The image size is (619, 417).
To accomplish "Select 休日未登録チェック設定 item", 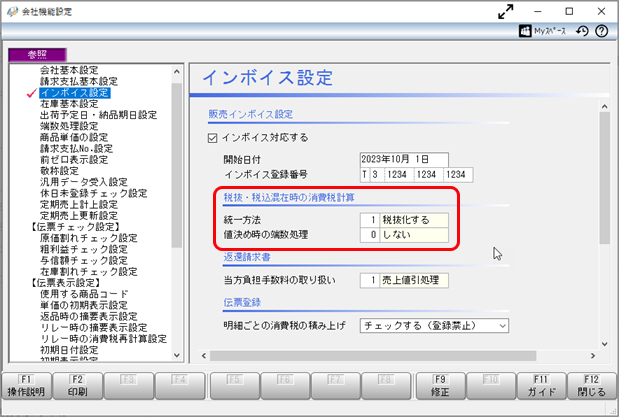I will (94, 193).
